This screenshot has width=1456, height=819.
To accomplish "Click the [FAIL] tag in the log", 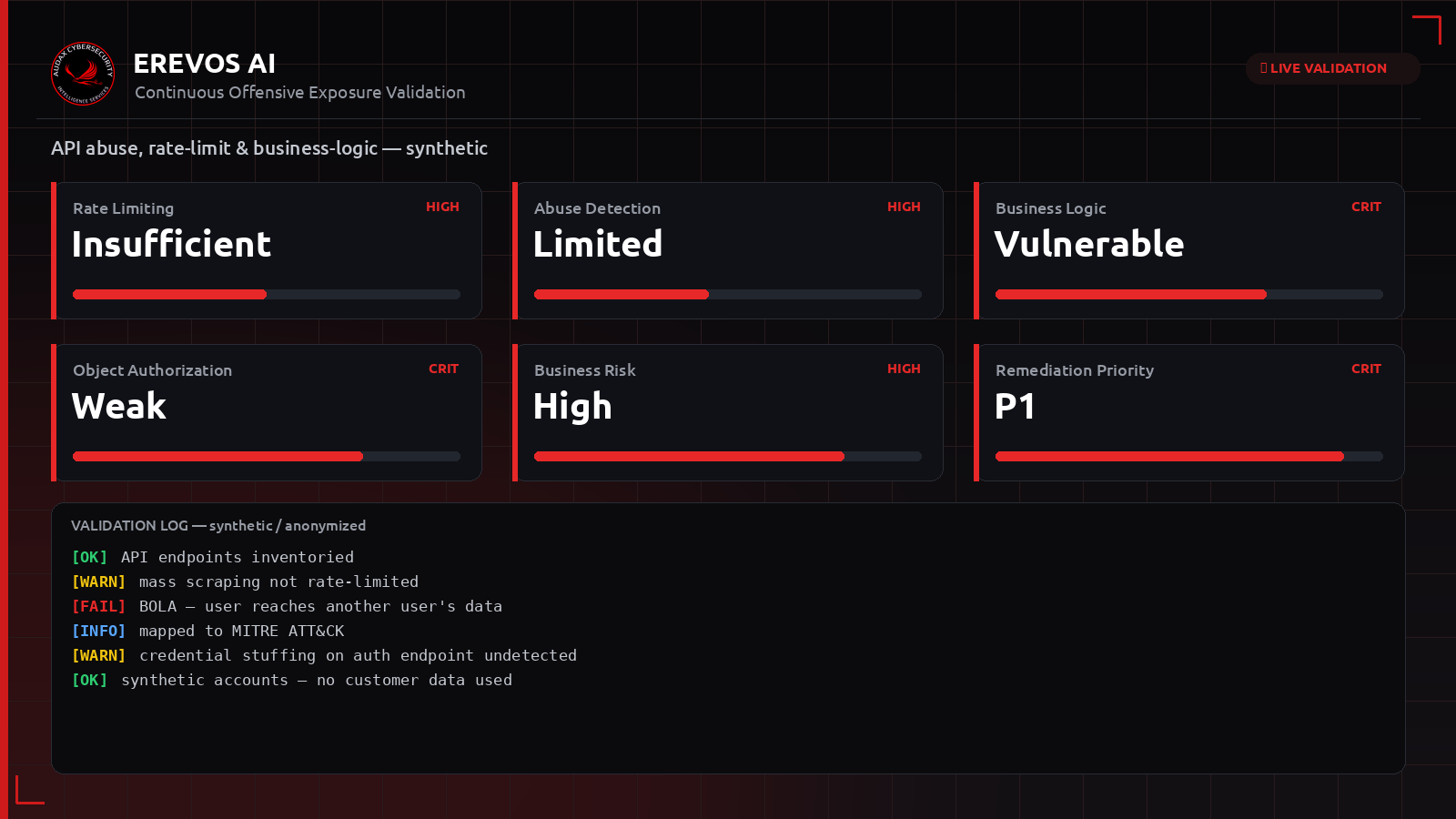I will point(98,606).
